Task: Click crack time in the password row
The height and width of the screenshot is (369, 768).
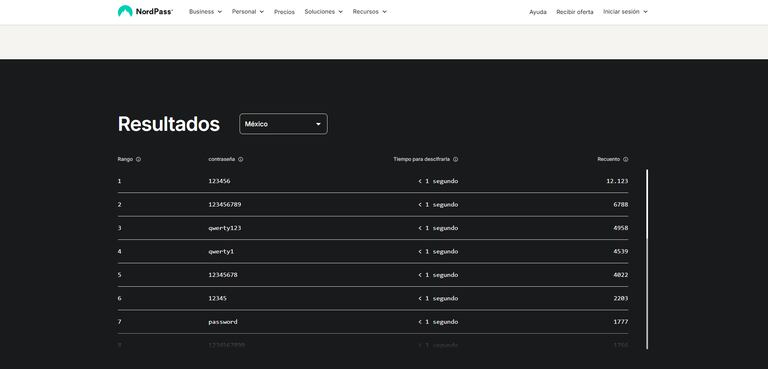Action: (438, 322)
